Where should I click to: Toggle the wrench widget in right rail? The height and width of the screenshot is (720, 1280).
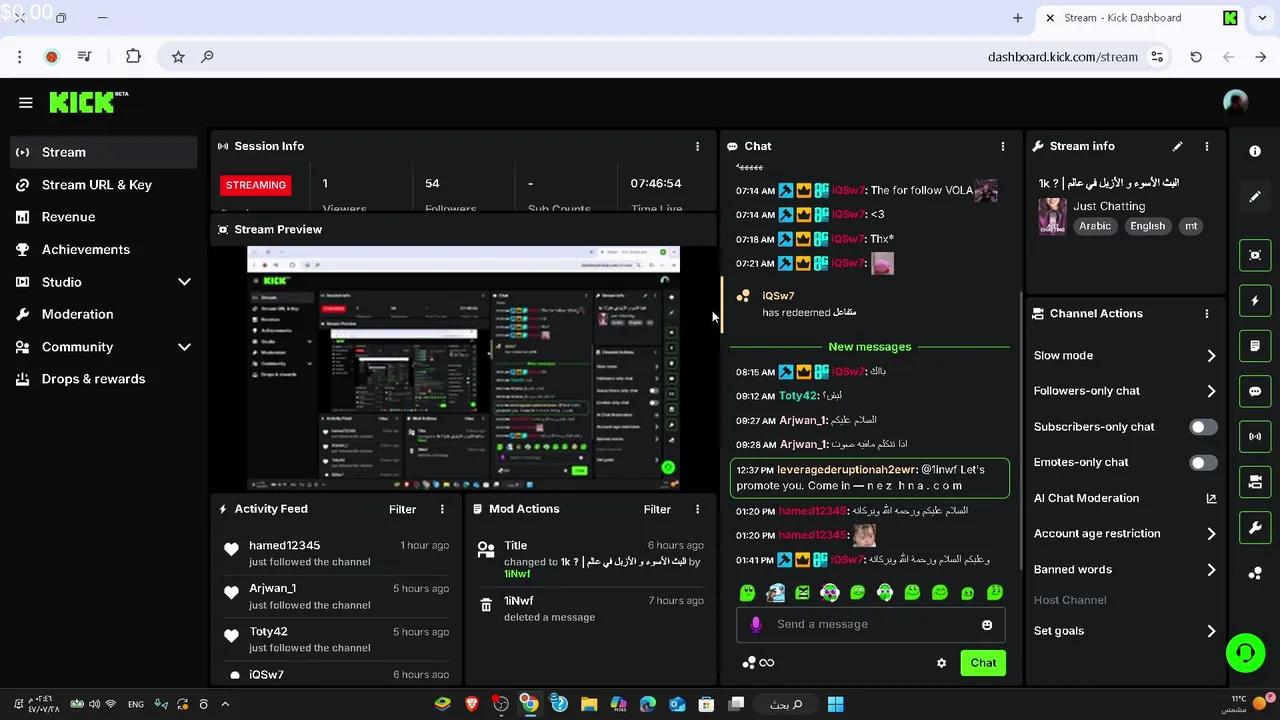point(1255,527)
